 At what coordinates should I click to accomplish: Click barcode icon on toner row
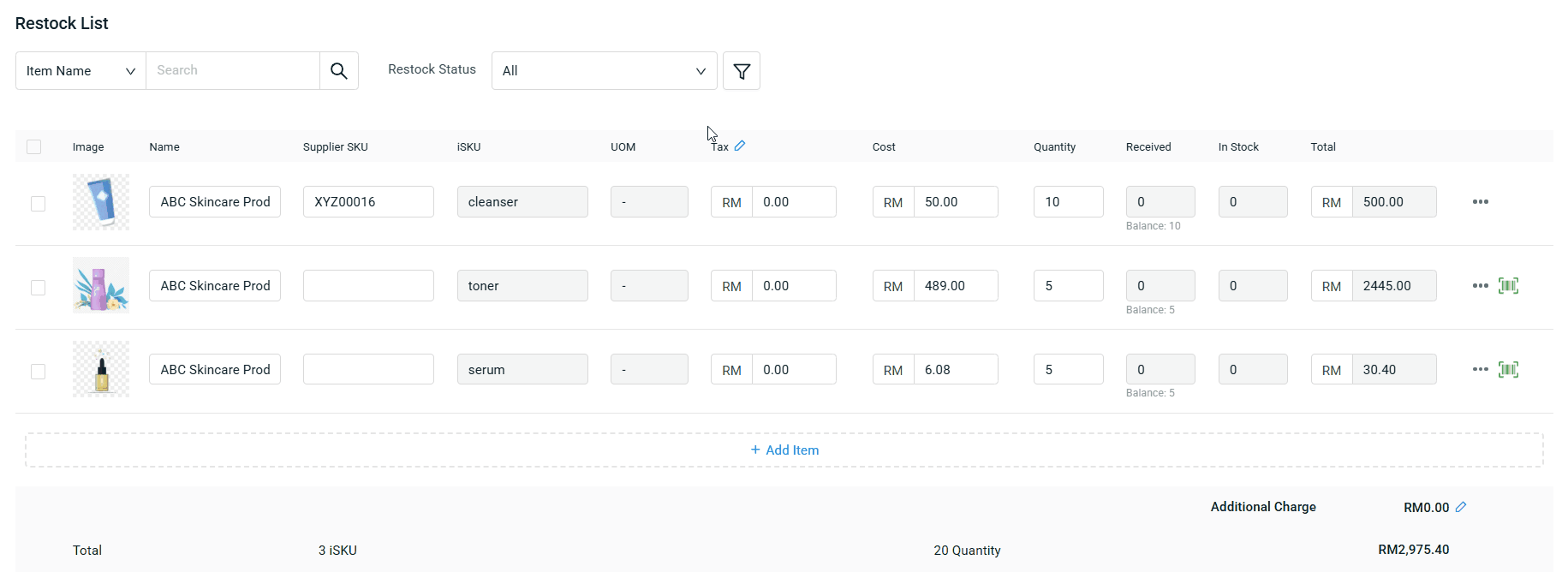[x=1508, y=286]
